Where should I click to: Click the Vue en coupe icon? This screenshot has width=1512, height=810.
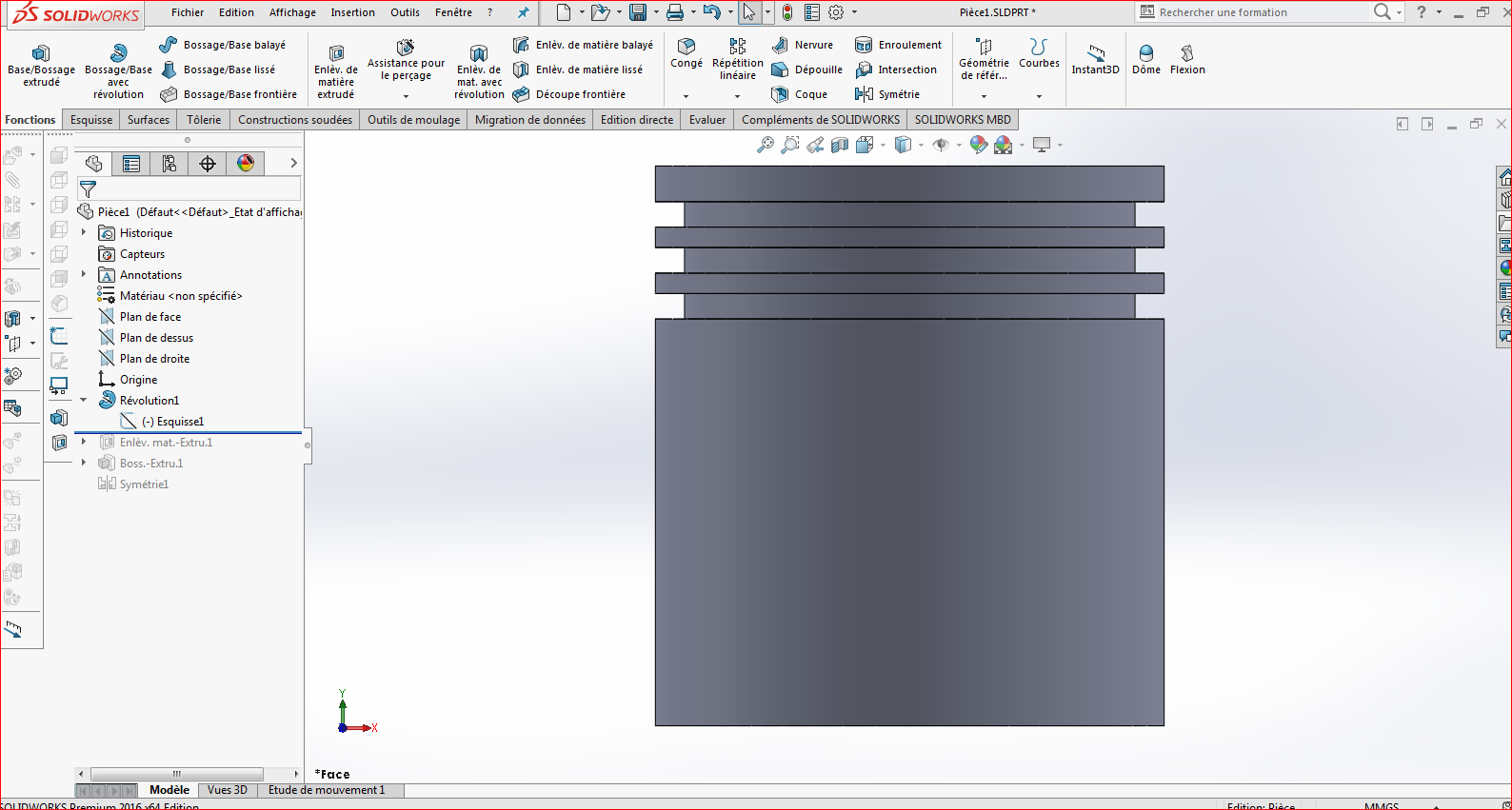coord(840,145)
